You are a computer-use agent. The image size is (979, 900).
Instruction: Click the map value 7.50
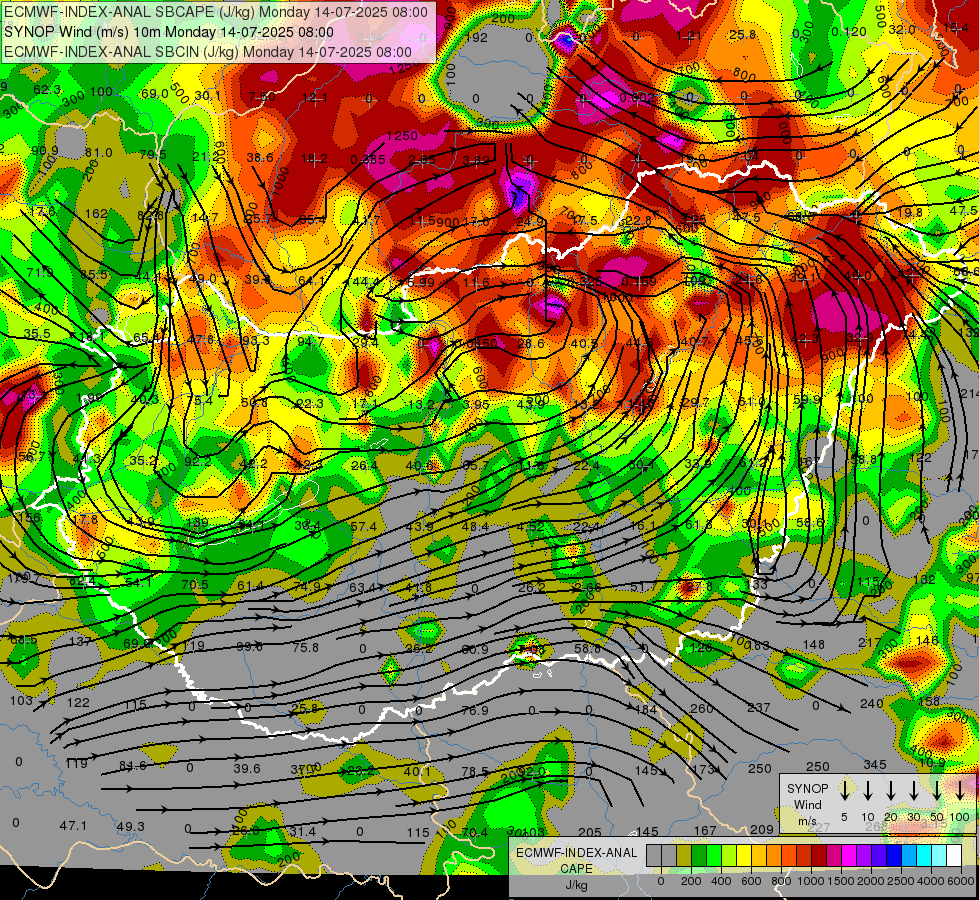pos(262,96)
